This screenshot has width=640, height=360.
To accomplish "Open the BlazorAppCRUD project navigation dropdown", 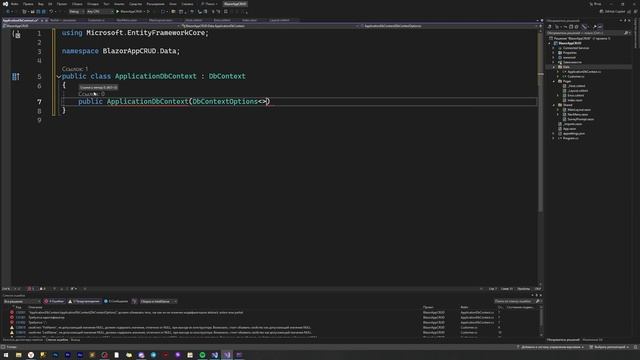I will [x=92, y=26].
